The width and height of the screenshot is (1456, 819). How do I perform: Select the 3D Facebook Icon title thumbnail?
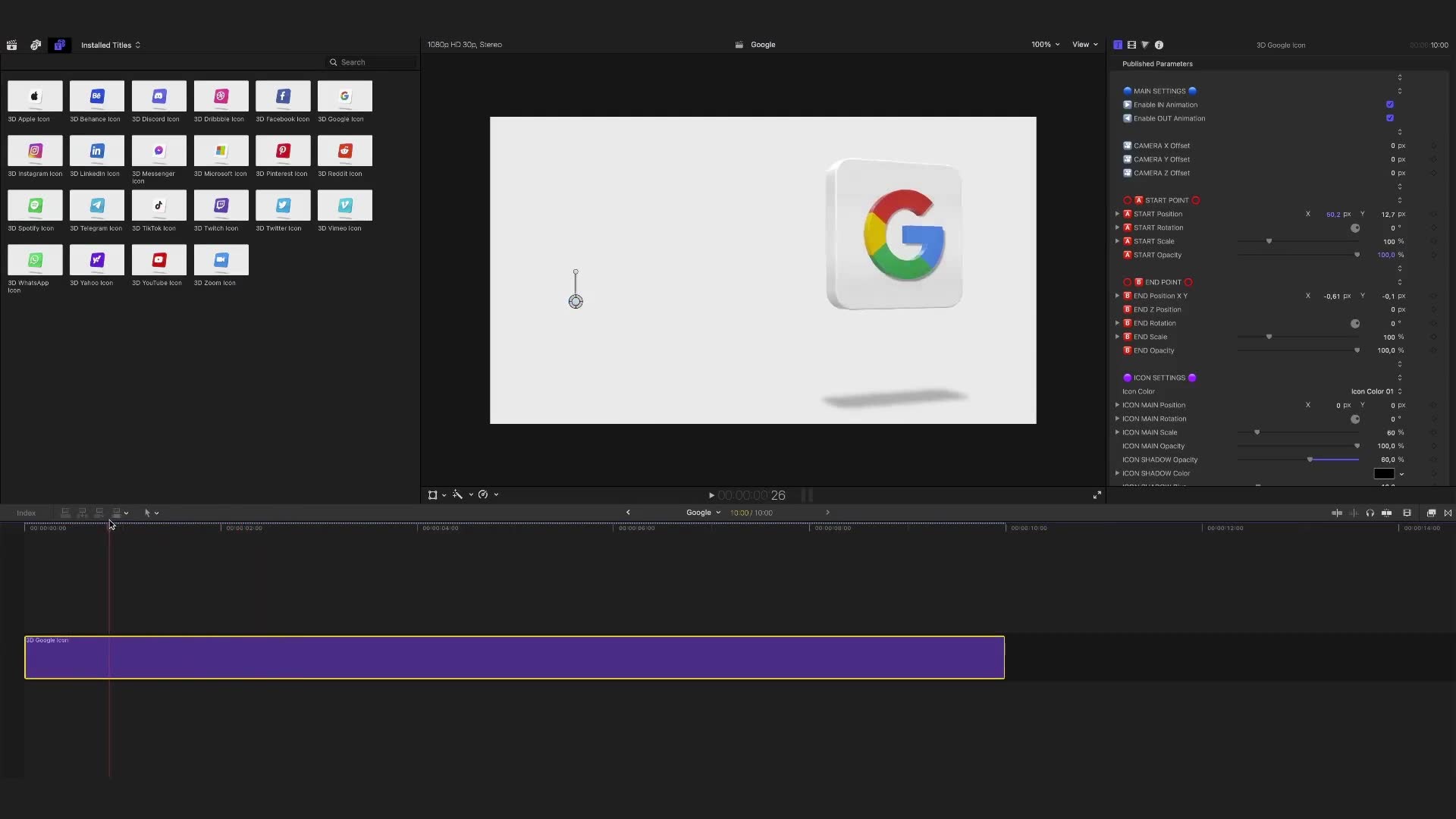click(x=283, y=96)
